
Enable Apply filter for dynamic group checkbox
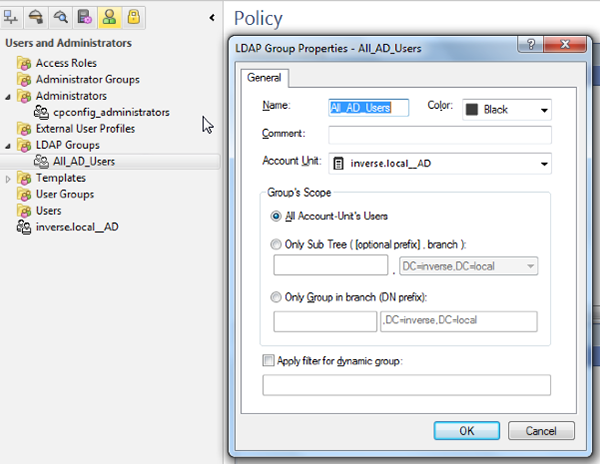[268, 360]
